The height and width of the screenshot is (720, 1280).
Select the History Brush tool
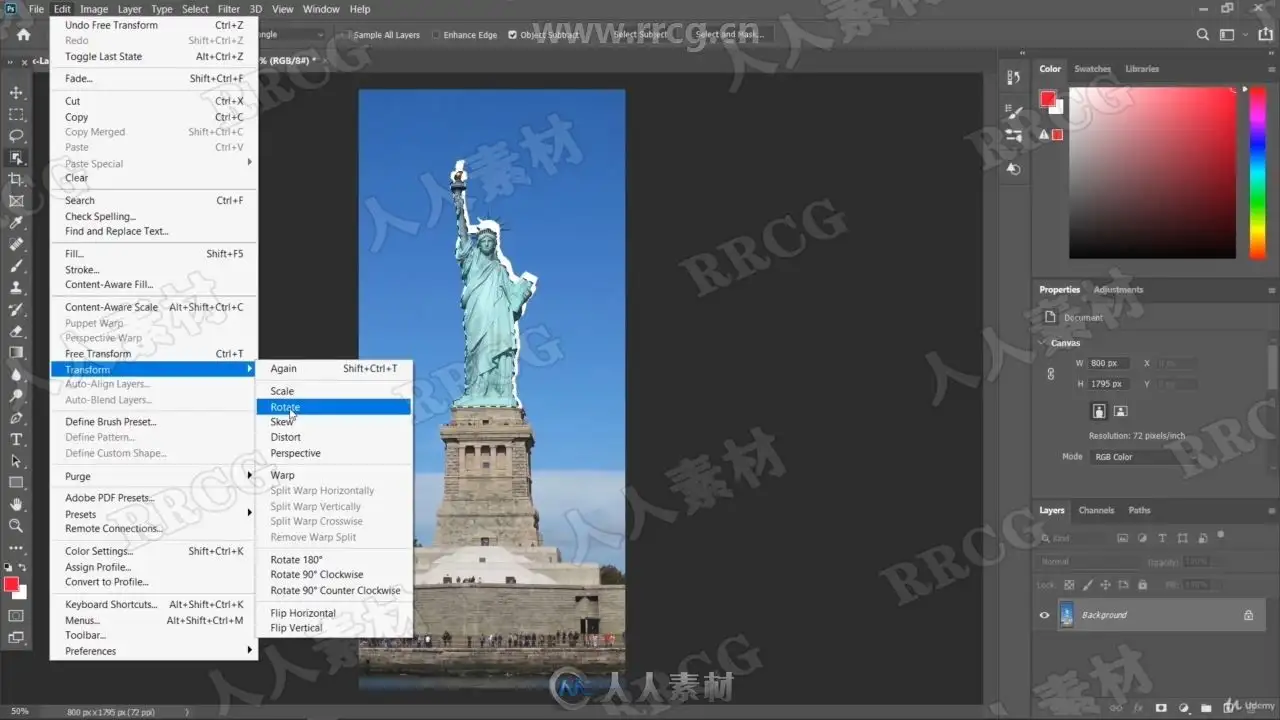point(16,309)
